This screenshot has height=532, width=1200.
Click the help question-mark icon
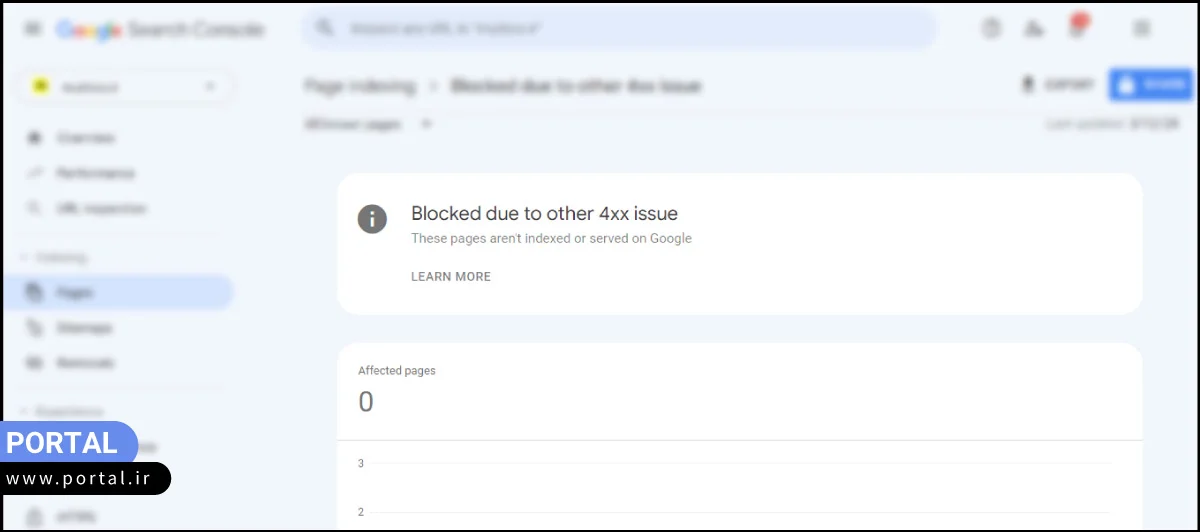tap(990, 29)
